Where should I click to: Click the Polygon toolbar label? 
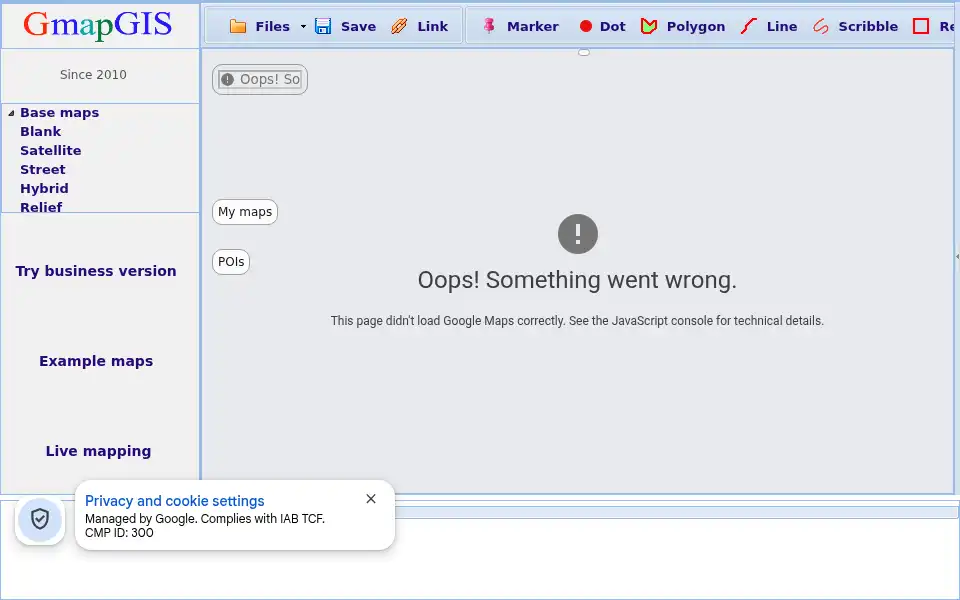[x=696, y=26]
